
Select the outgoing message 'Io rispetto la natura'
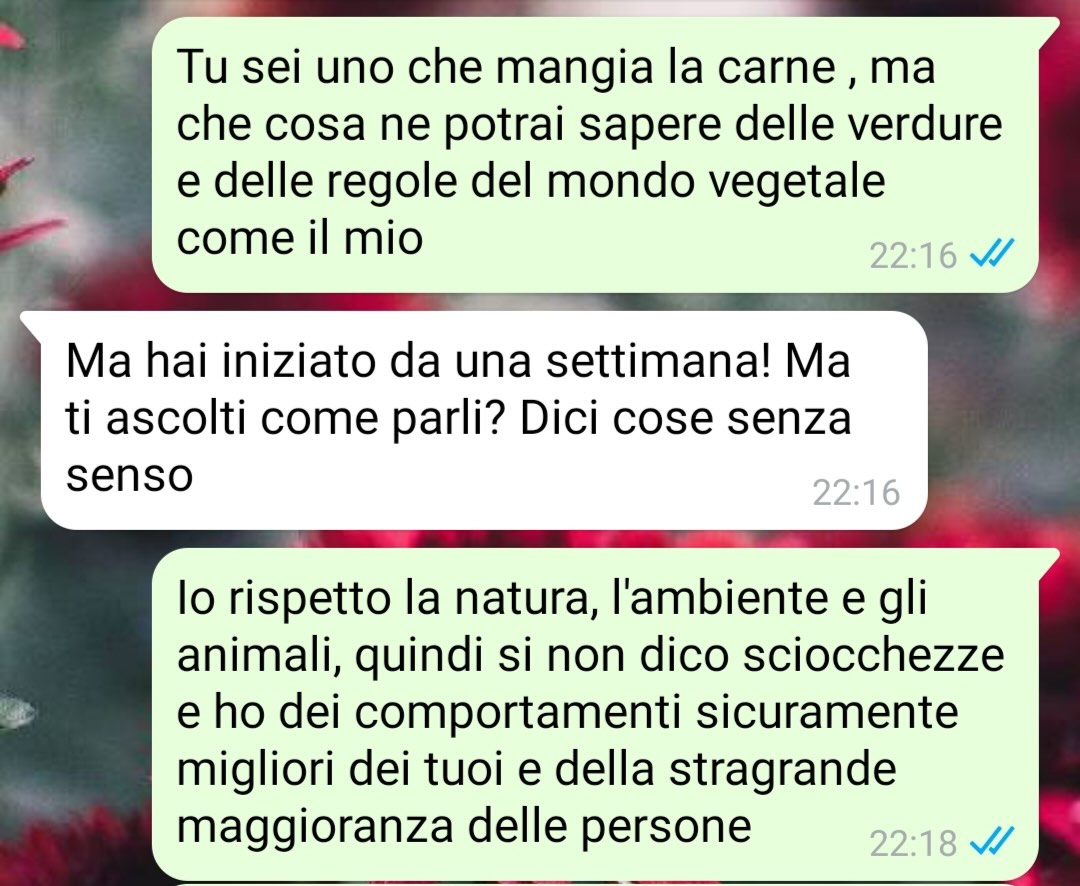[595, 714]
